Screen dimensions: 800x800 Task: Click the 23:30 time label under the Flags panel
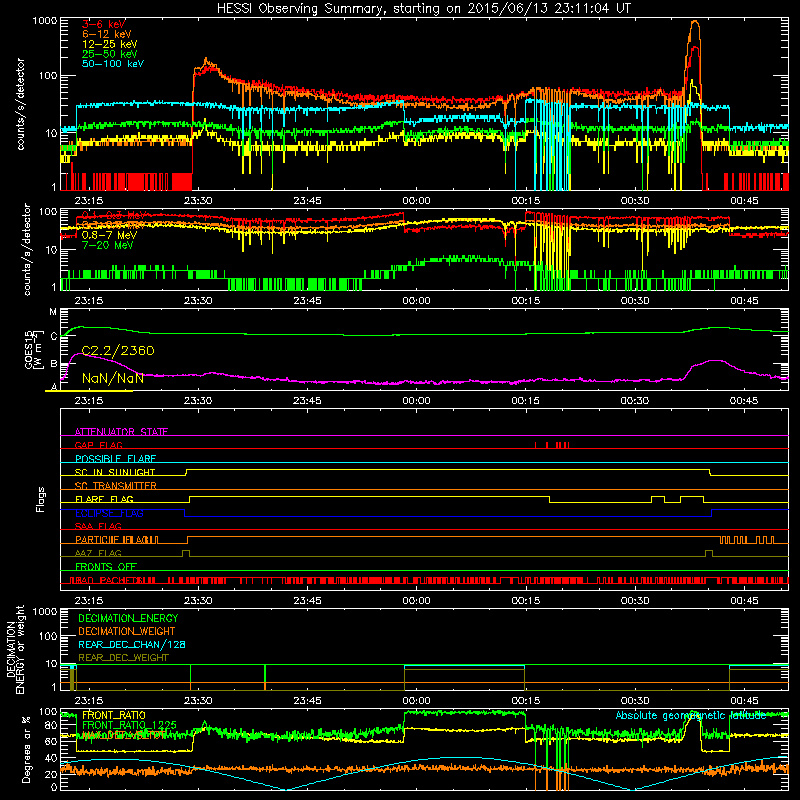pyautogui.click(x=198, y=601)
